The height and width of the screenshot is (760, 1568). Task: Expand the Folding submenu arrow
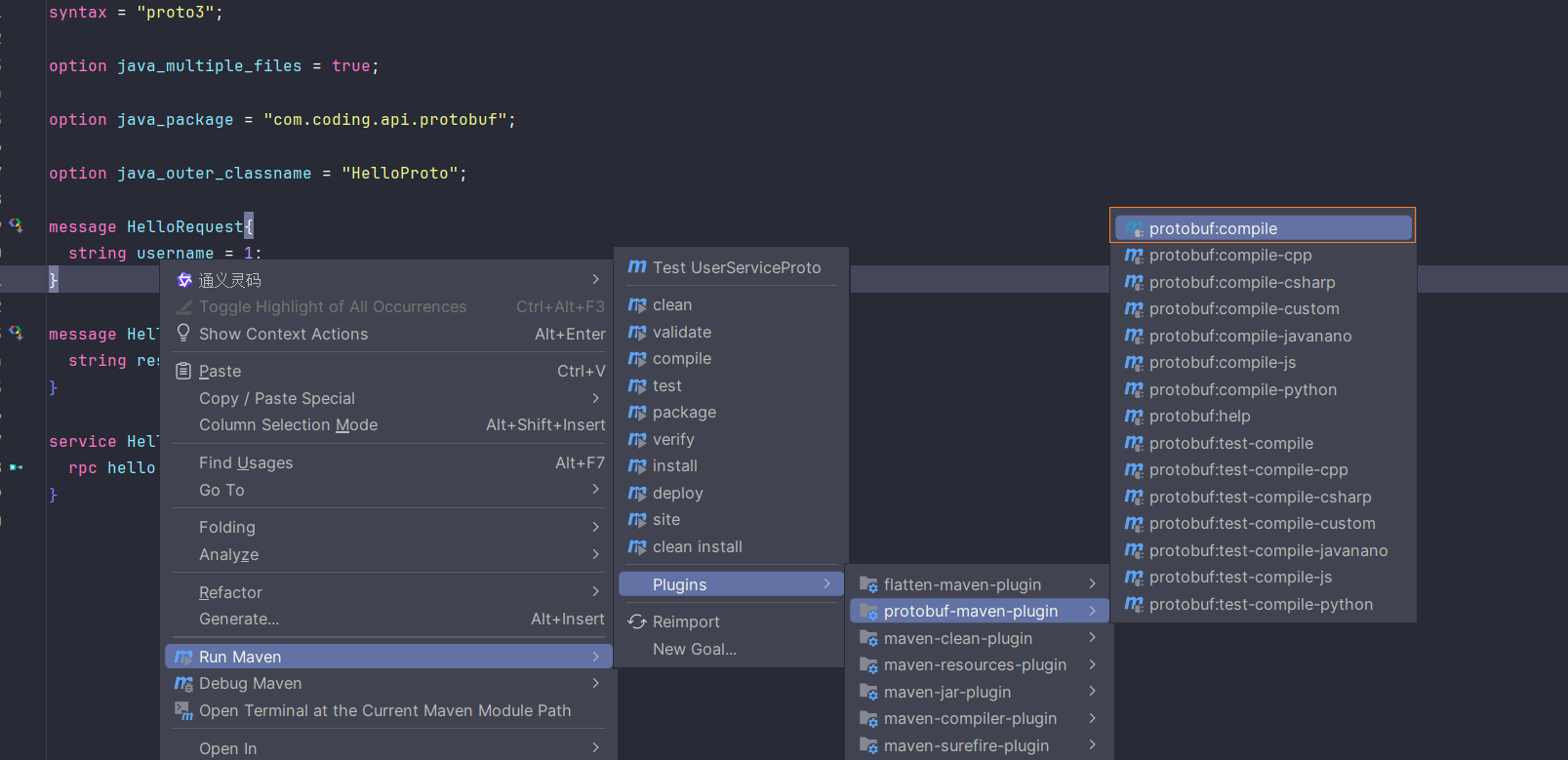coord(595,527)
